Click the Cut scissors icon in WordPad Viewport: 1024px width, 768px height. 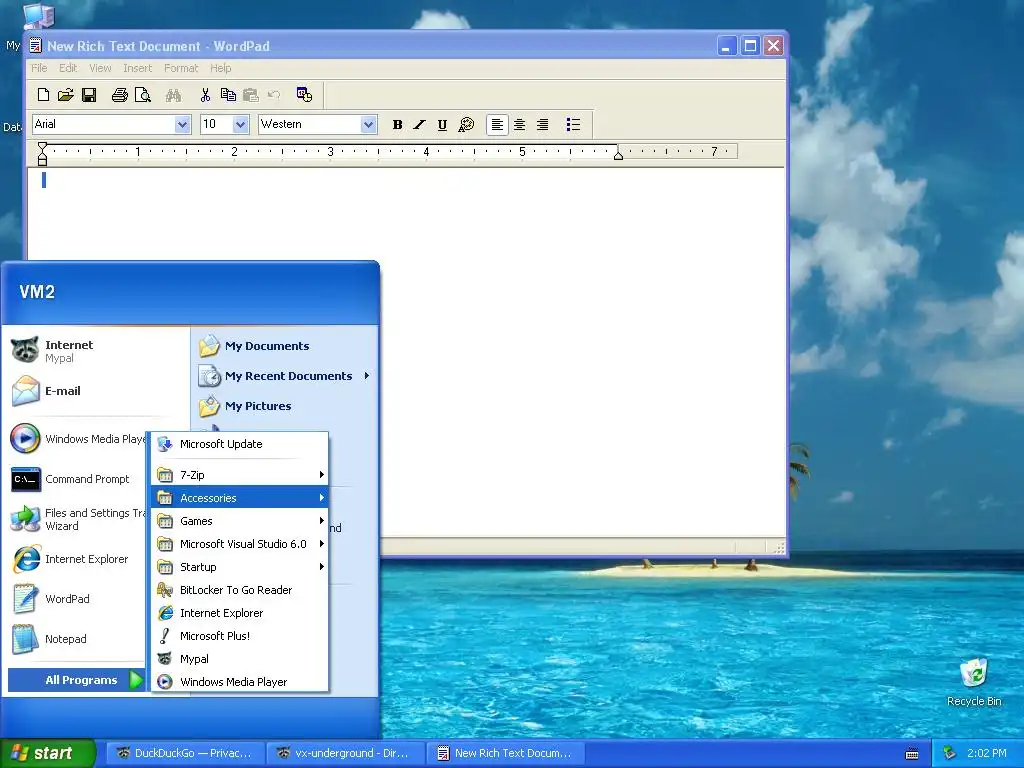coord(205,95)
